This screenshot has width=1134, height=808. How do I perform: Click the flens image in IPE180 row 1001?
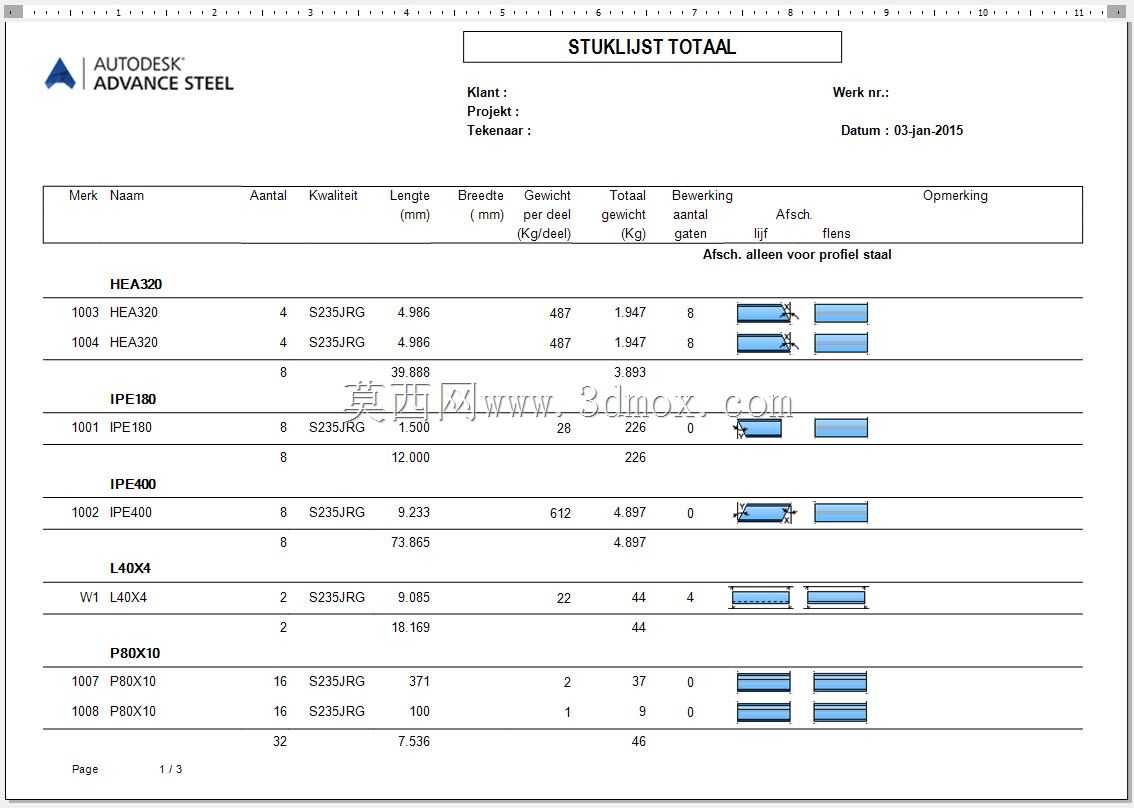click(x=840, y=428)
